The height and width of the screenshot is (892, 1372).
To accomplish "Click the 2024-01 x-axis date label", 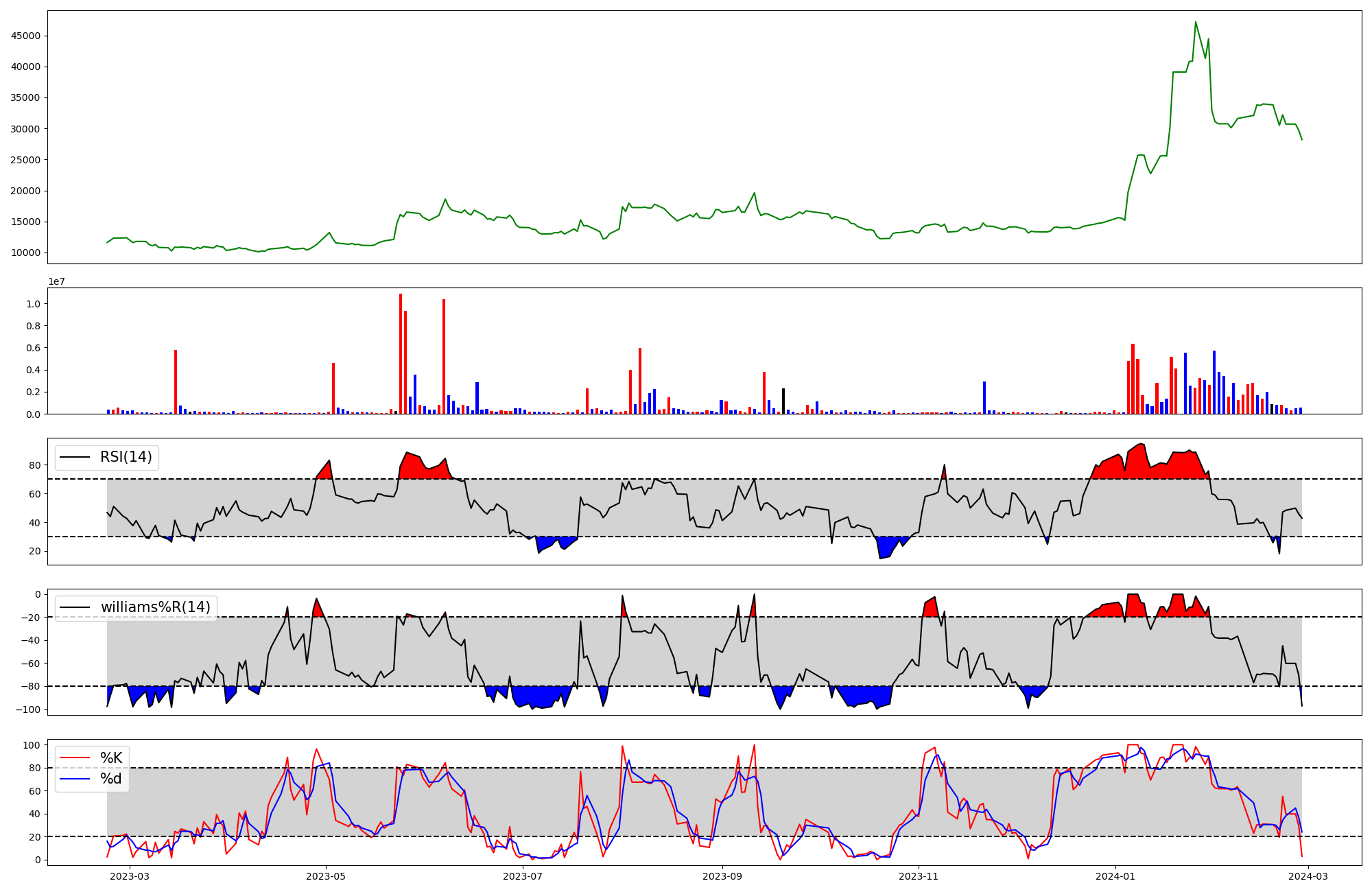I will [x=1115, y=876].
